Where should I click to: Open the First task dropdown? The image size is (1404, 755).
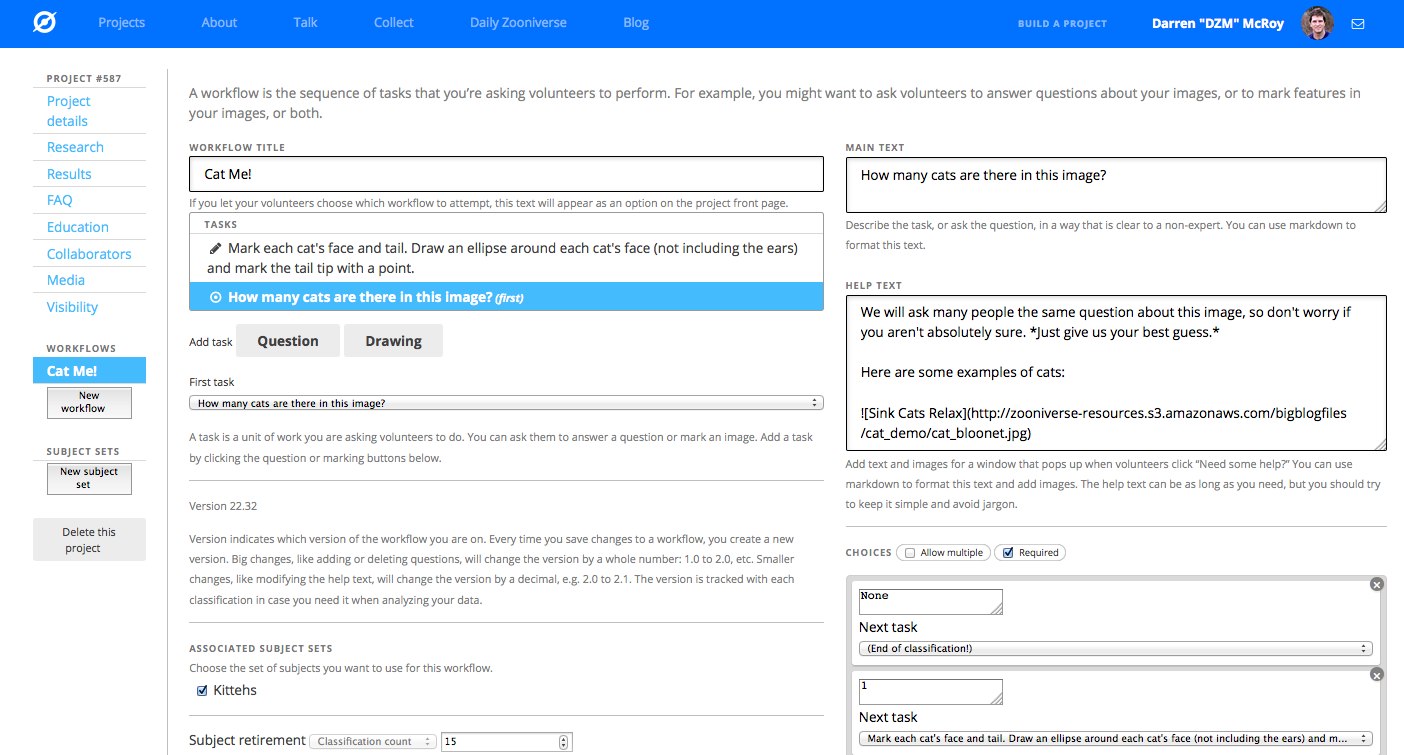[506, 403]
